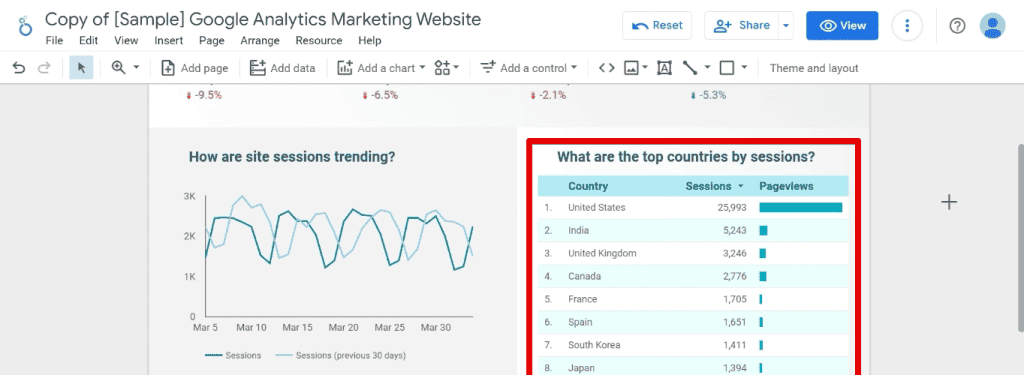Open the Help question mark icon

point(957,25)
